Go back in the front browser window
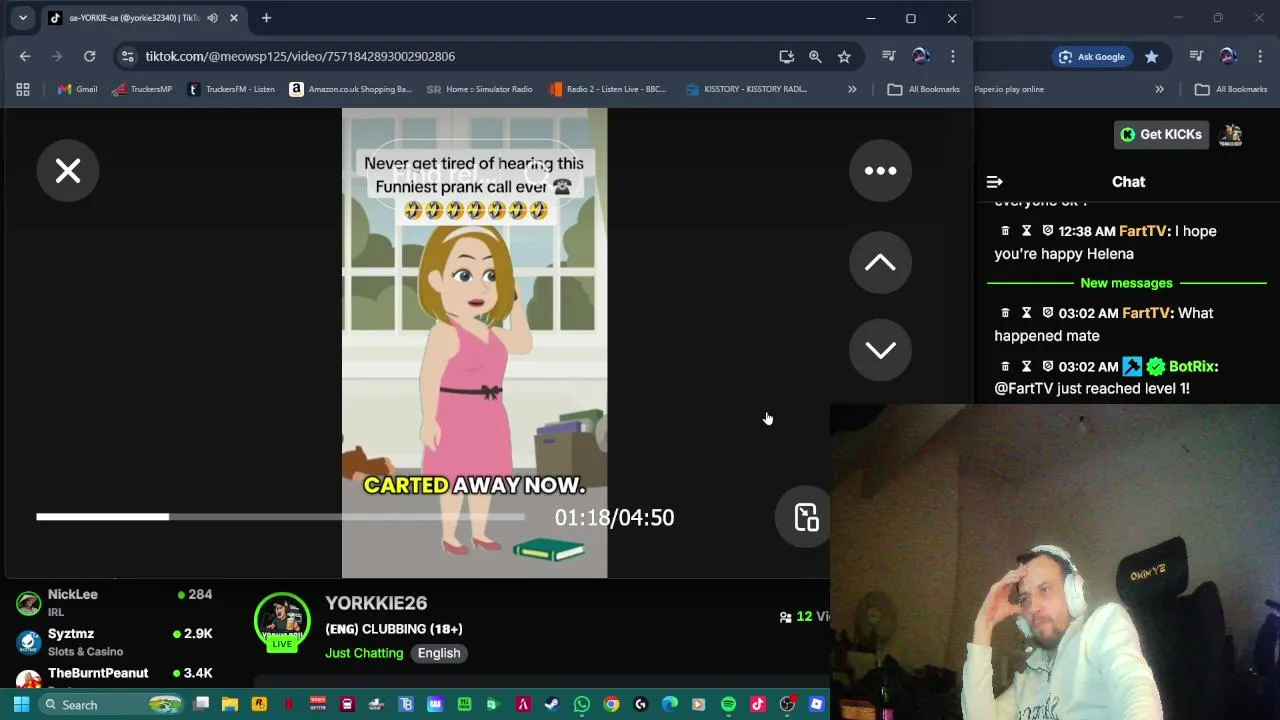 click(x=25, y=56)
